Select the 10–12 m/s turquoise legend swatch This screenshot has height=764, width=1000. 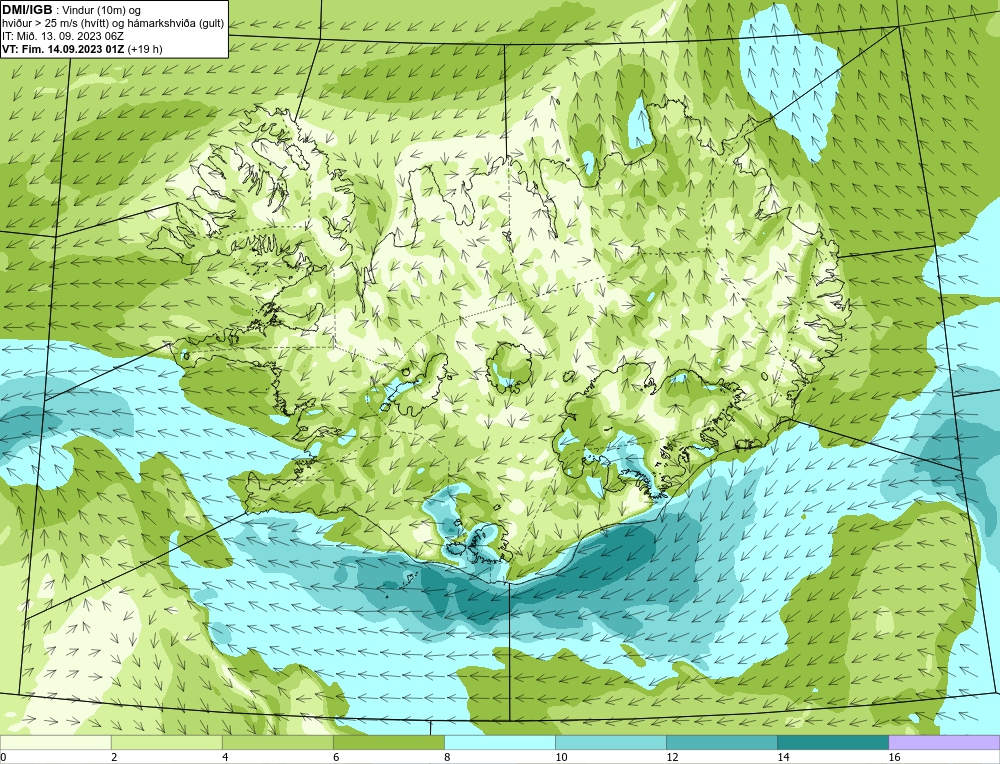[610, 742]
